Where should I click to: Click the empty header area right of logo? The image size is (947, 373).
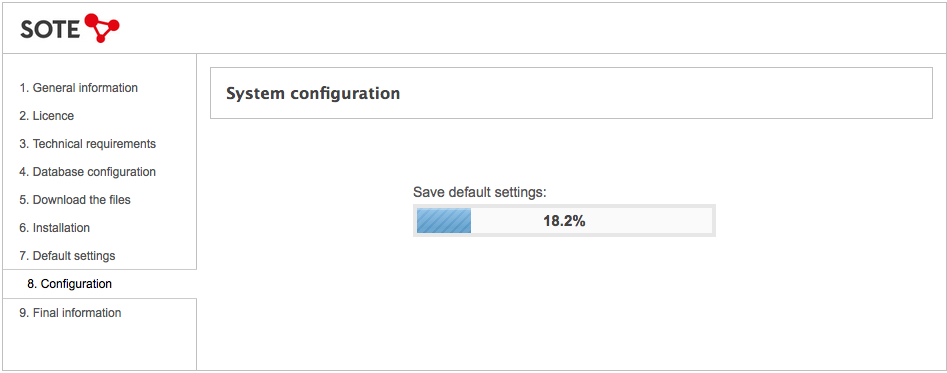531,28
